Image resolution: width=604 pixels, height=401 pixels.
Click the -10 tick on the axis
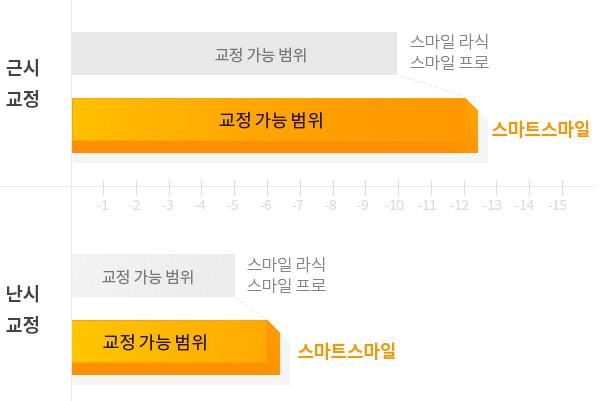click(394, 205)
